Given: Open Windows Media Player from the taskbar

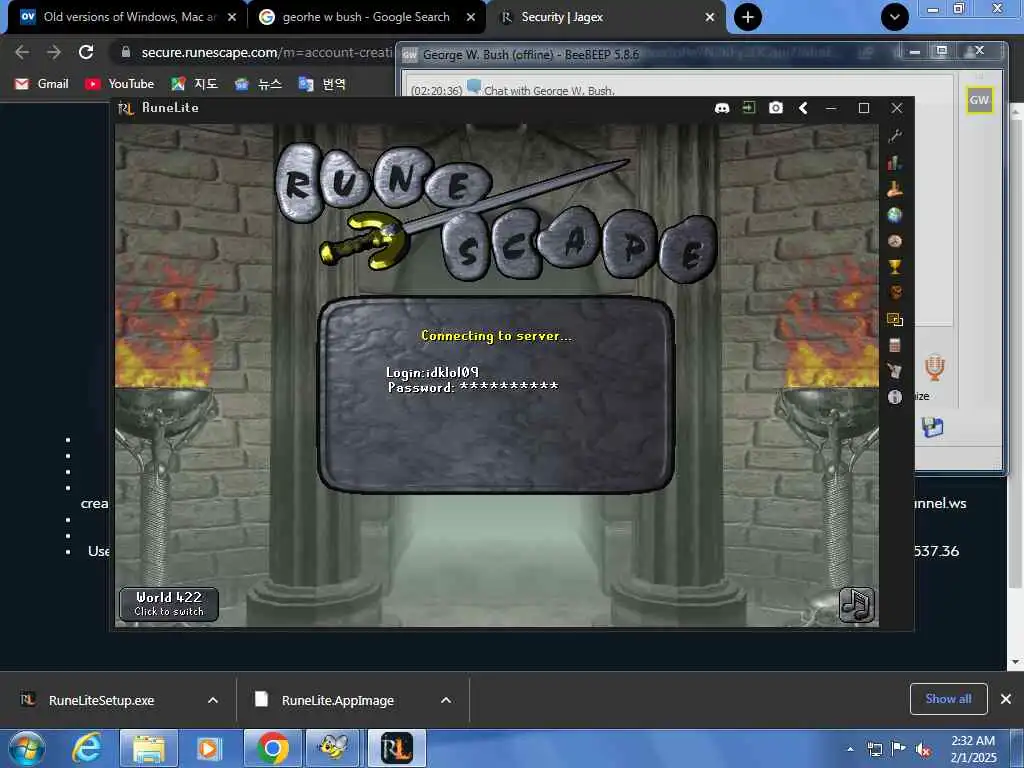Looking at the screenshot, I should coord(209,748).
